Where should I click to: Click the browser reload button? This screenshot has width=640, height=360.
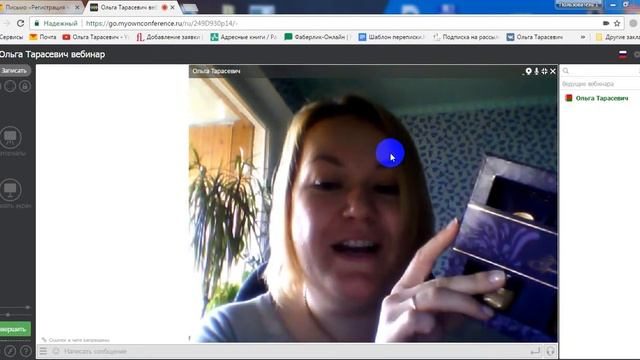pos(20,23)
